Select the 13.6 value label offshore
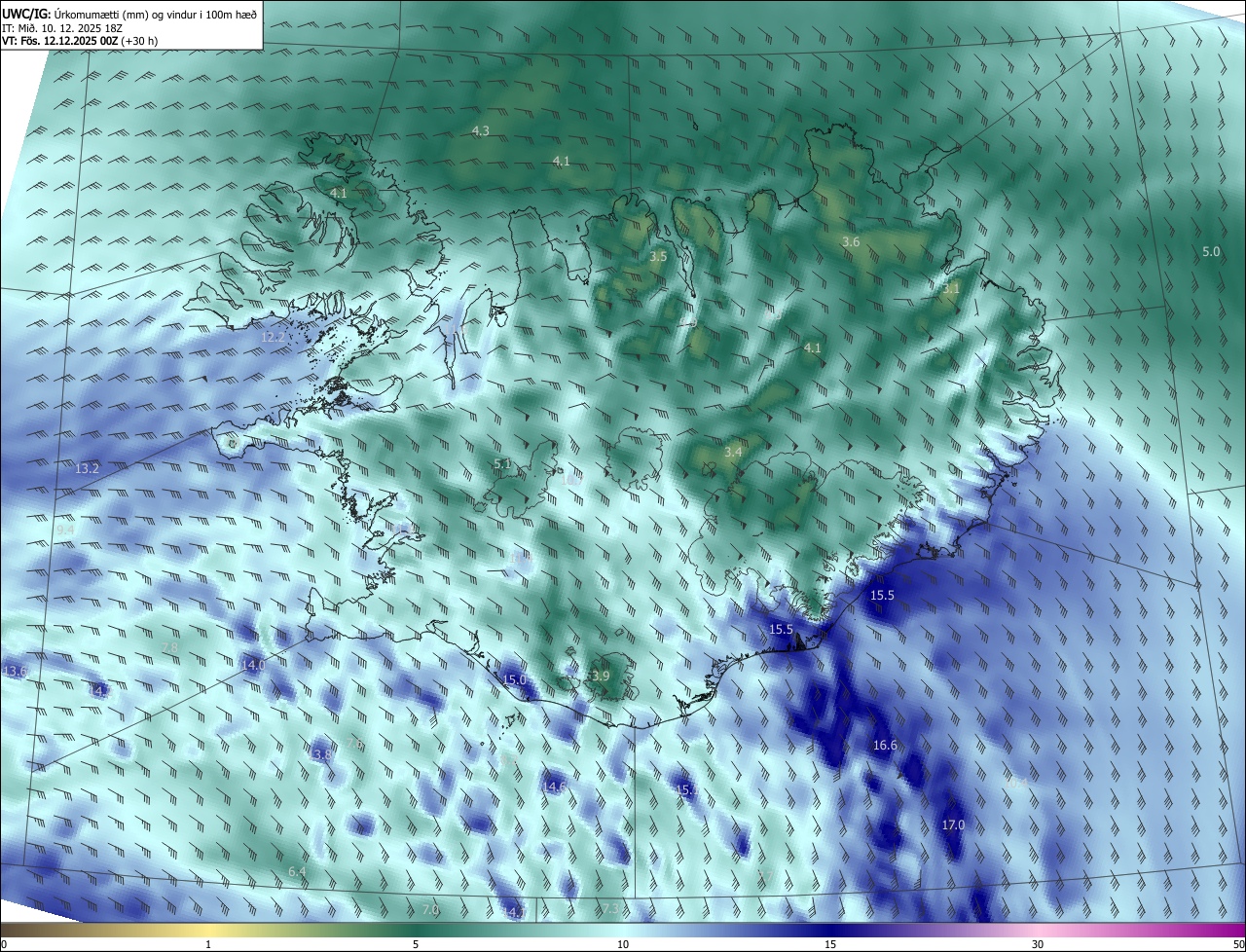Viewport: 1246px width, 952px height. click(x=15, y=671)
